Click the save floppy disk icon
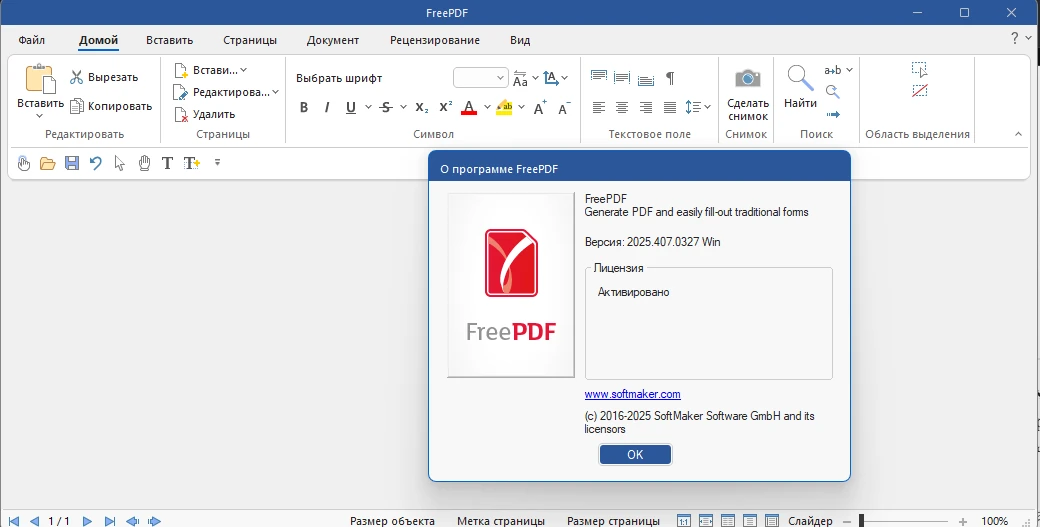 coord(72,163)
